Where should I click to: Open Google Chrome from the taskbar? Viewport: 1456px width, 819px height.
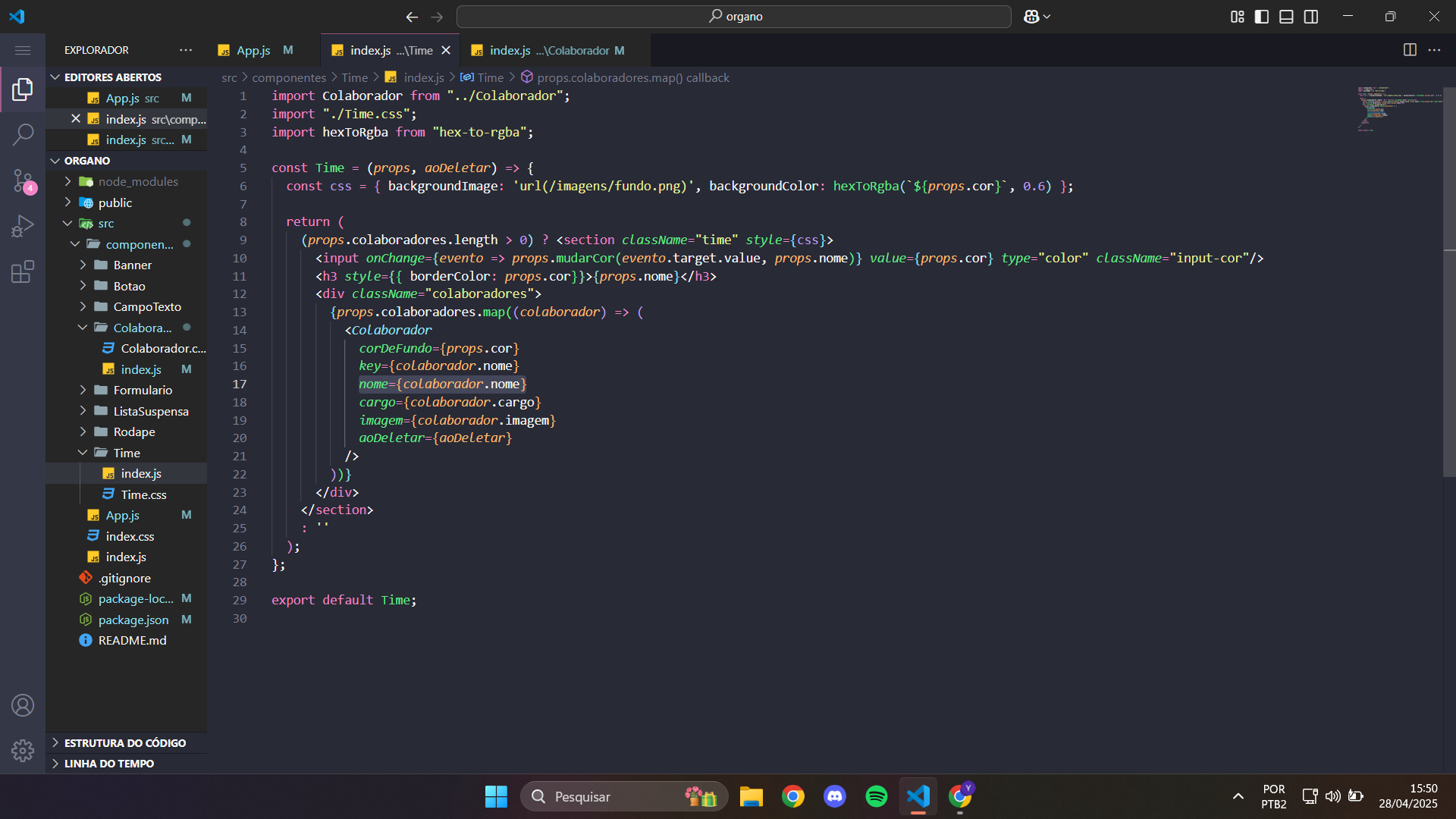point(793,796)
